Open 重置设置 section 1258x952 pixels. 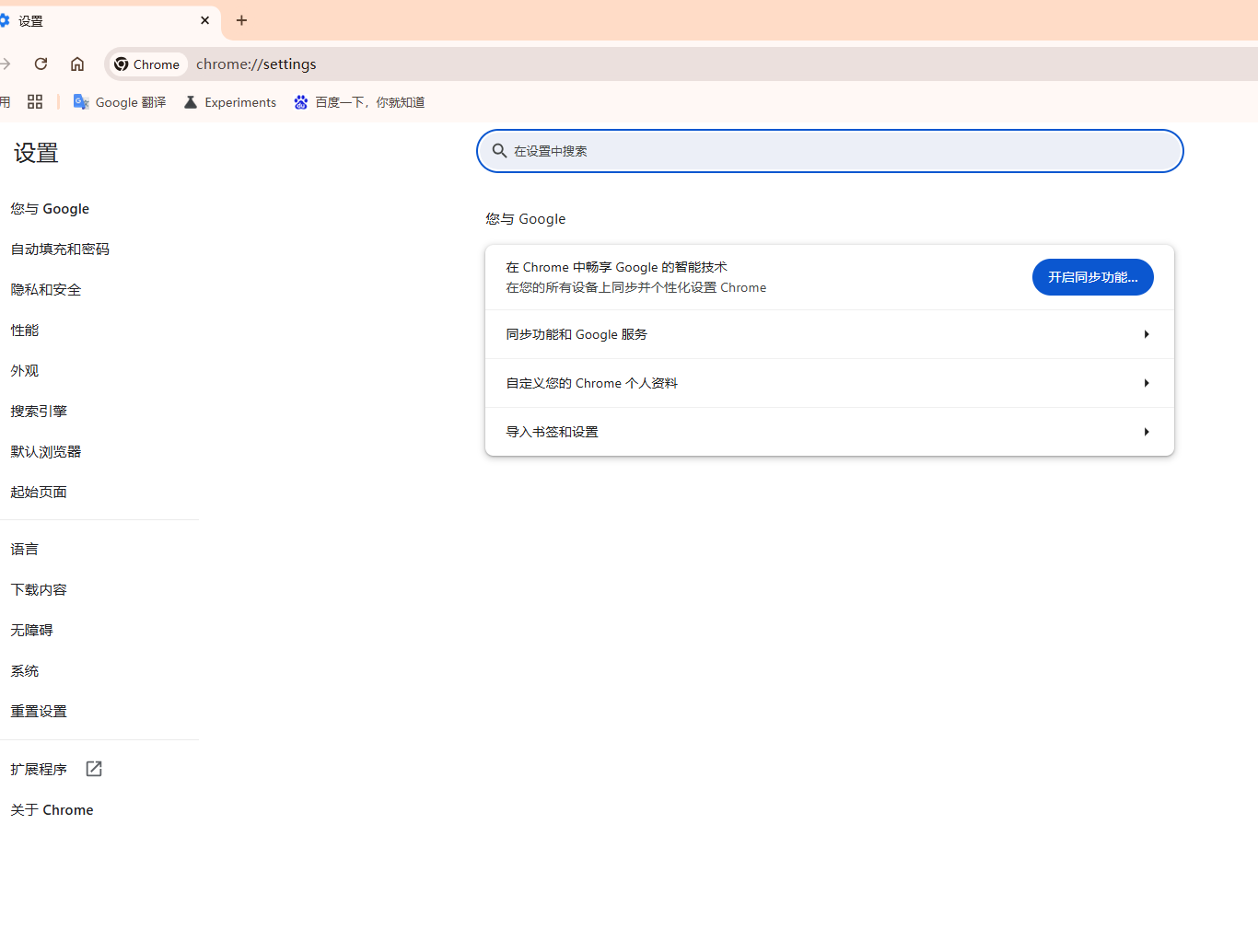pos(39,712)
